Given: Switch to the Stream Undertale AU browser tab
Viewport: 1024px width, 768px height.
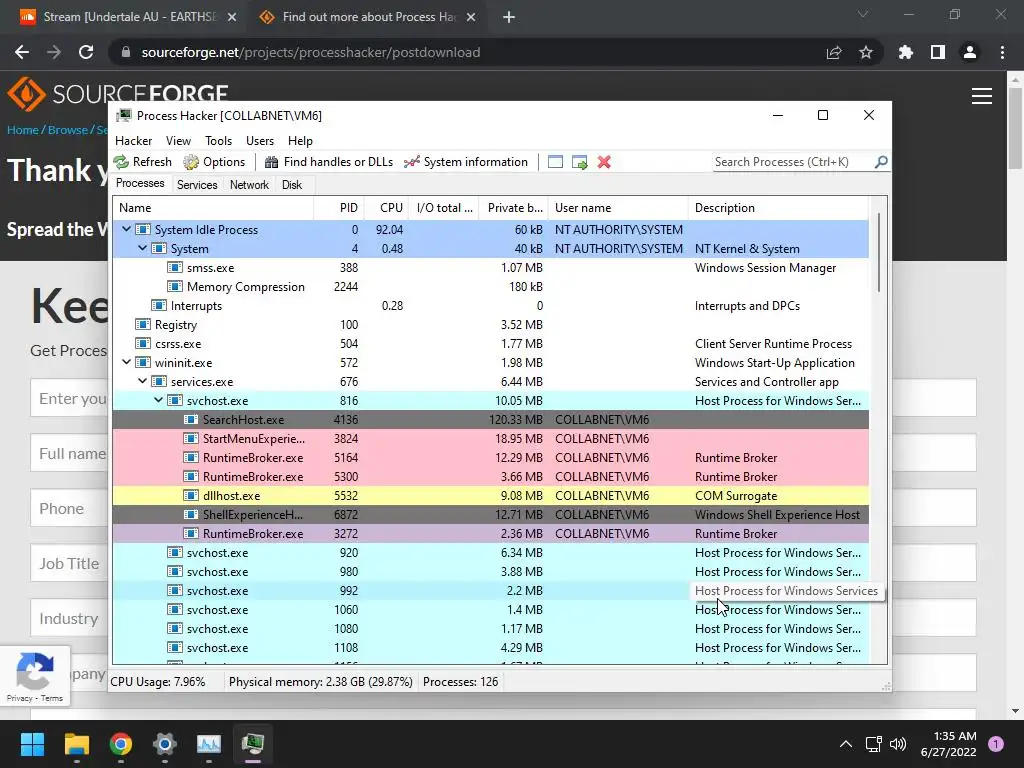Looking at the screenshot, I should tap(127, 17).
